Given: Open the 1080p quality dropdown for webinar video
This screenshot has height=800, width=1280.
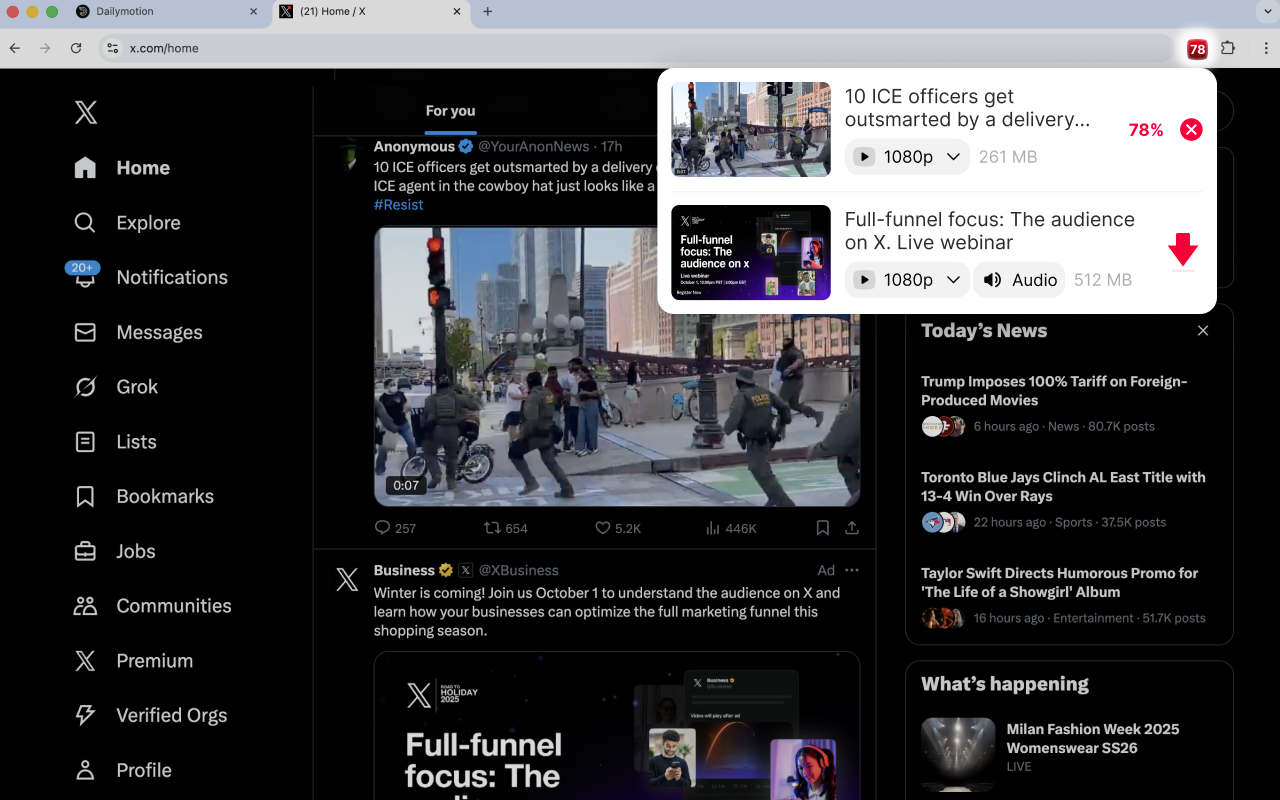Looking at the screenshot, I should pyautogui.click(x=906, y=280).
